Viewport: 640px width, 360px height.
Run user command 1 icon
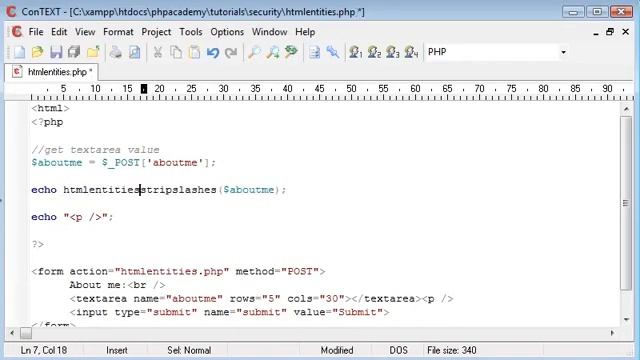(x=356, y=52)
